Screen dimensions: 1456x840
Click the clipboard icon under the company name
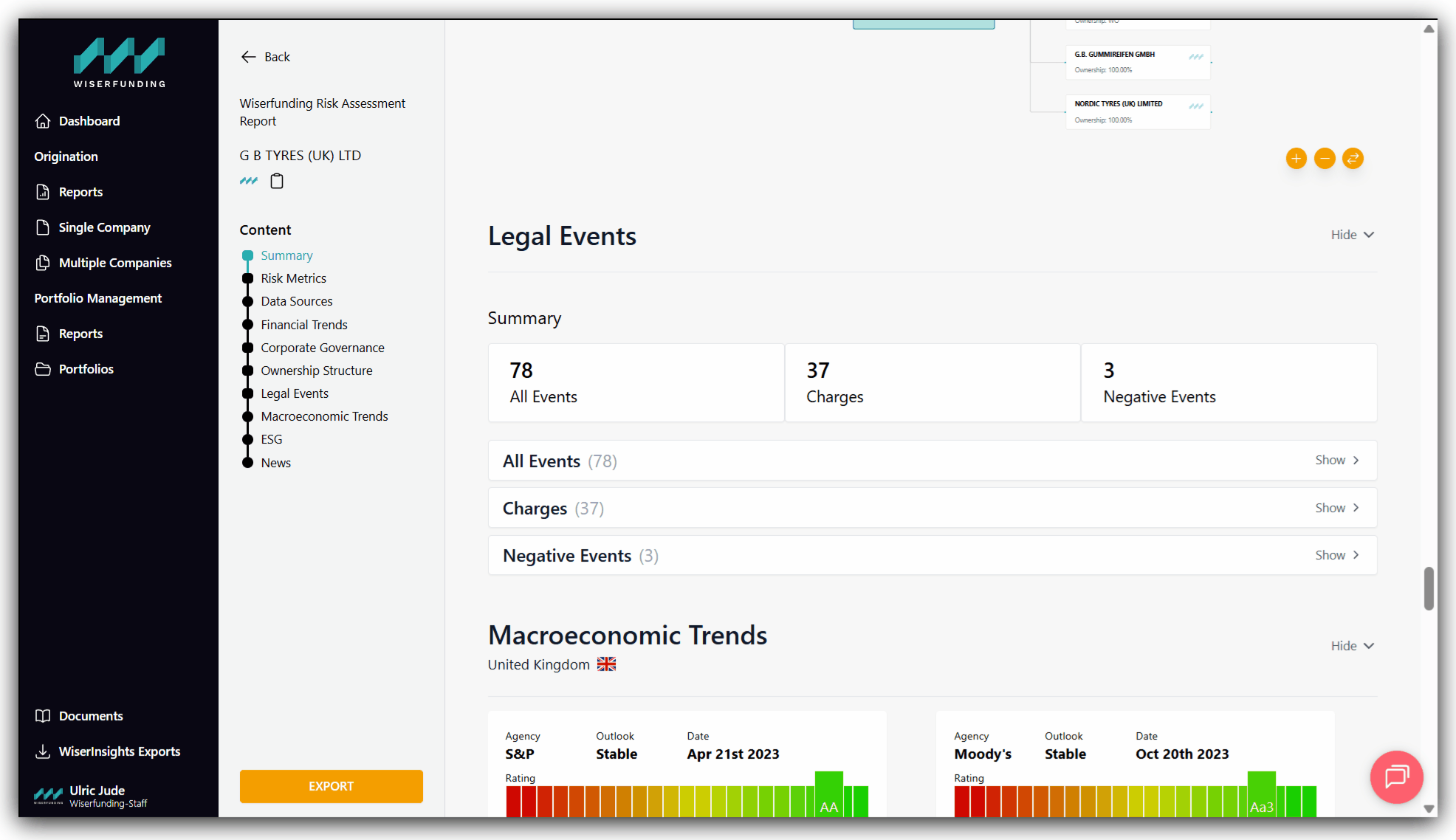(277, 181)
